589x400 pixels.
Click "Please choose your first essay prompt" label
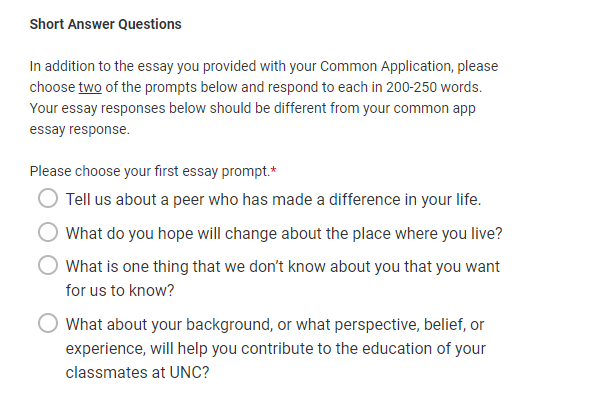coord(150,171)
